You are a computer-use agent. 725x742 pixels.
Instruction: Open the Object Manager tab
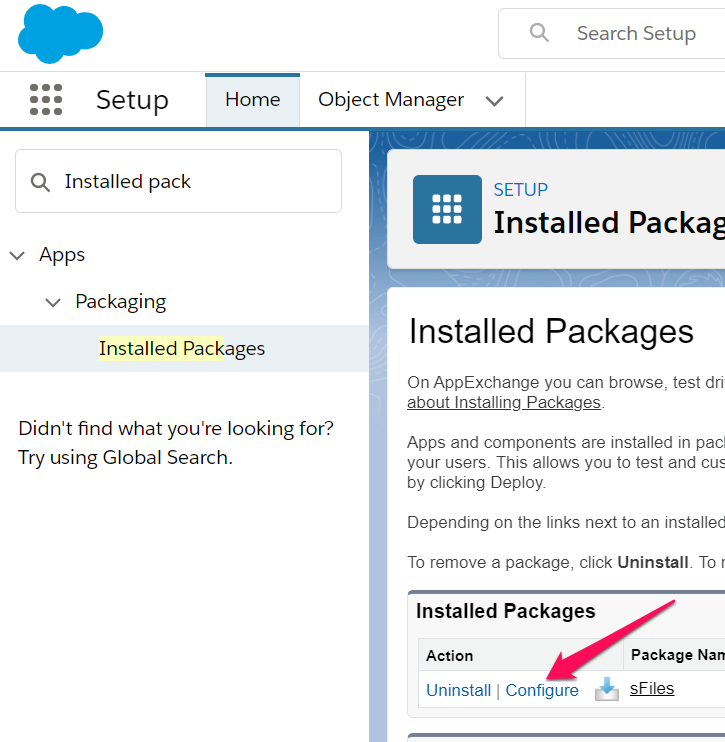coord(391,100)
